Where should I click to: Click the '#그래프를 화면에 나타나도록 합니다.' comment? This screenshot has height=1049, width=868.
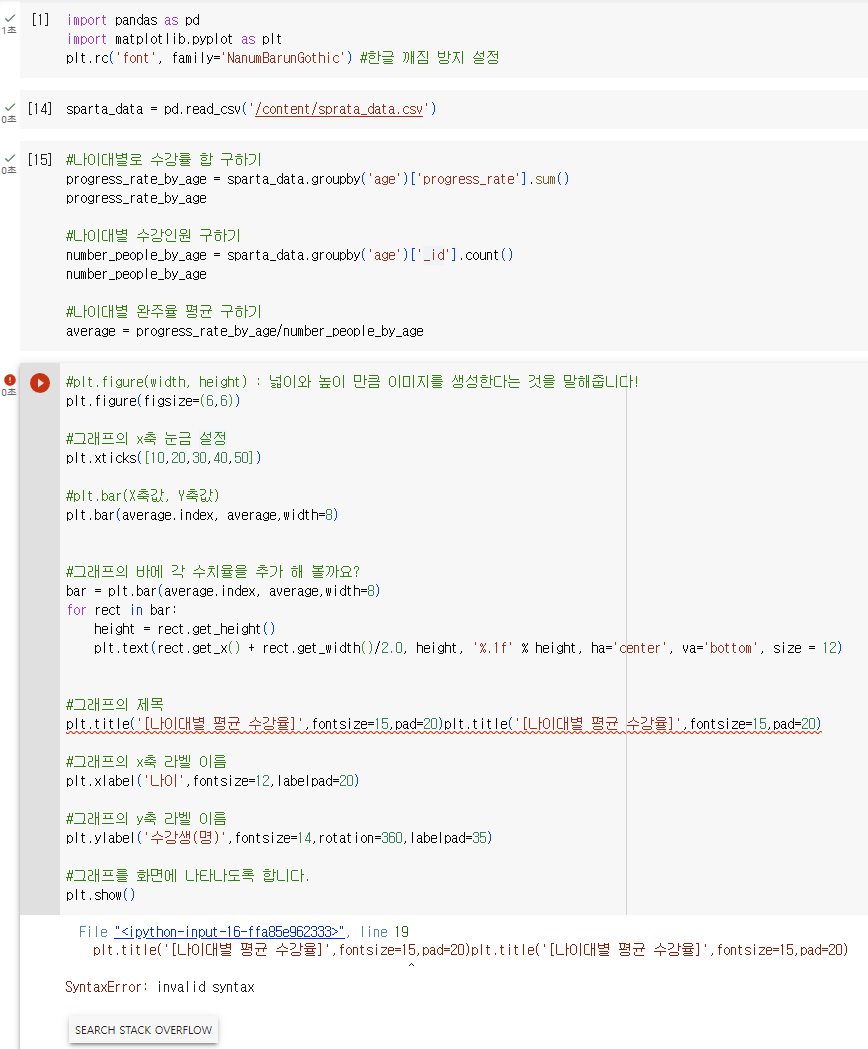coord(188,876)
